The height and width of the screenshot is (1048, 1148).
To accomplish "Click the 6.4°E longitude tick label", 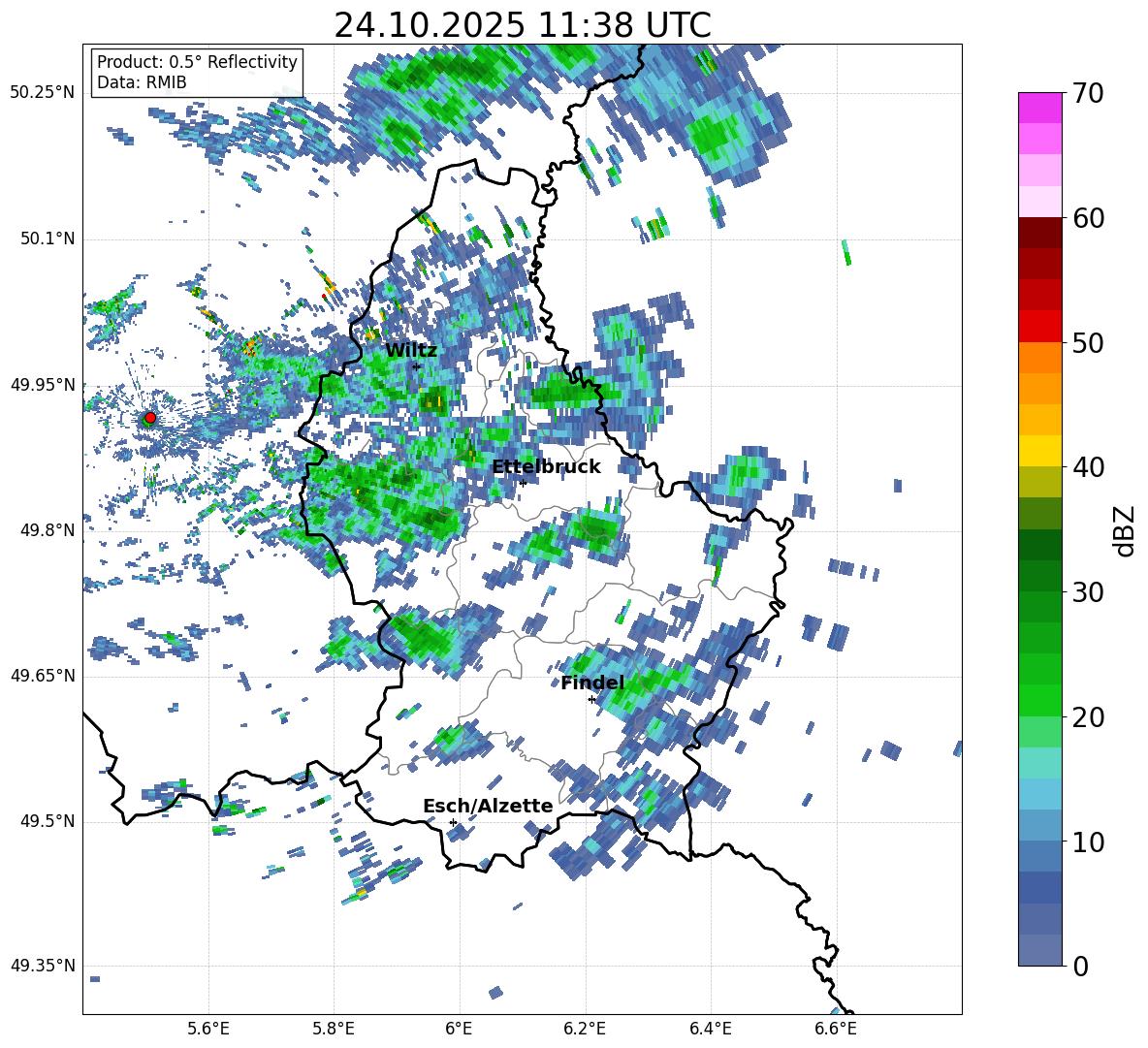I will click(710, 1029).
